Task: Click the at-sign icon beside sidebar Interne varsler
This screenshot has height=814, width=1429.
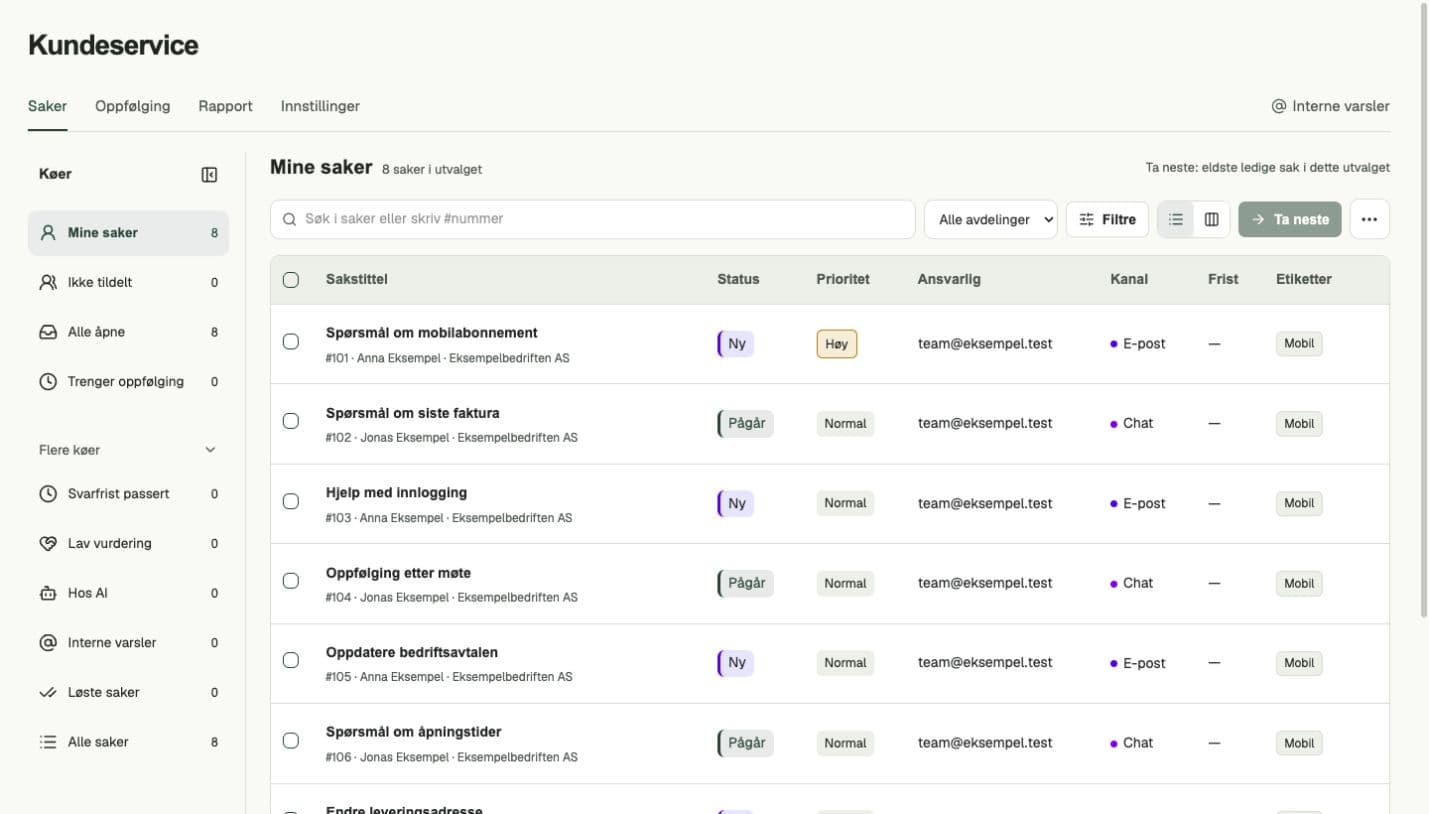Action: [48, 643]
